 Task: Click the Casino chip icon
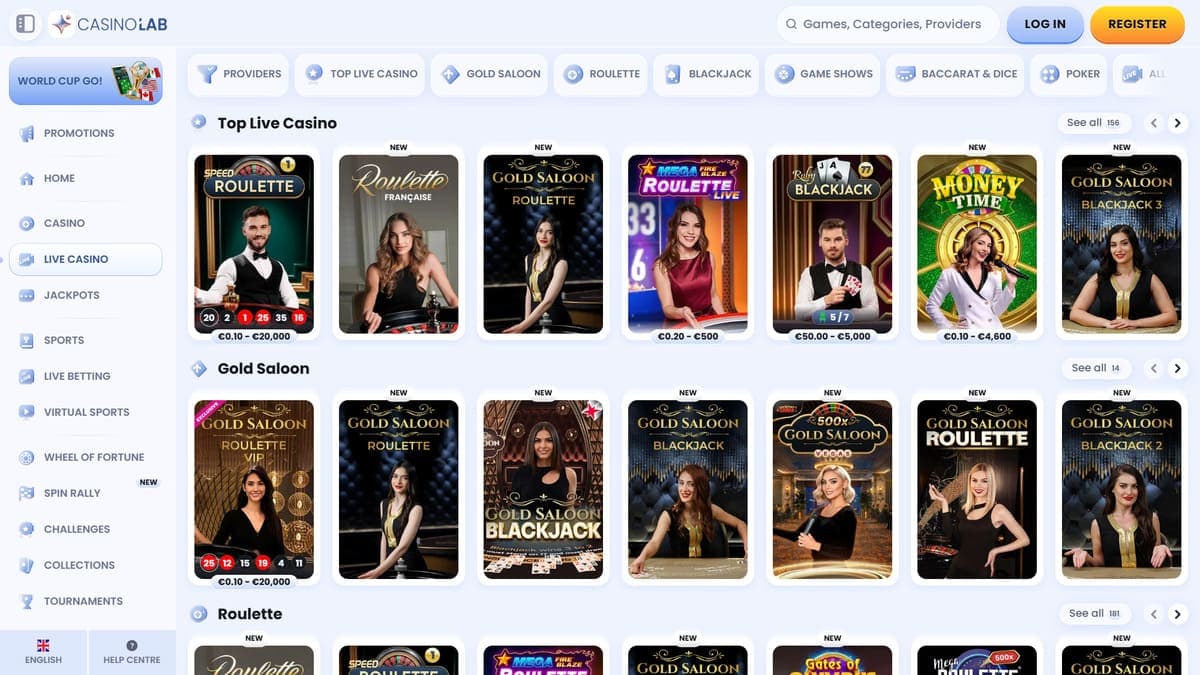[27, 223]
